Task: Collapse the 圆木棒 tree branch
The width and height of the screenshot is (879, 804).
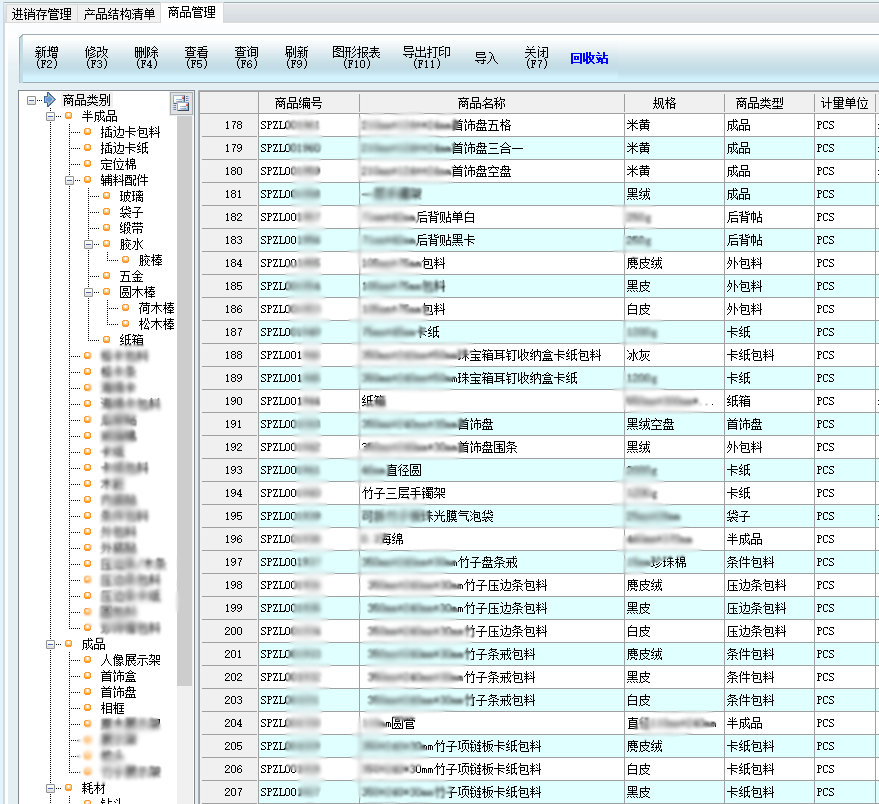Action: tap(89, 292)
